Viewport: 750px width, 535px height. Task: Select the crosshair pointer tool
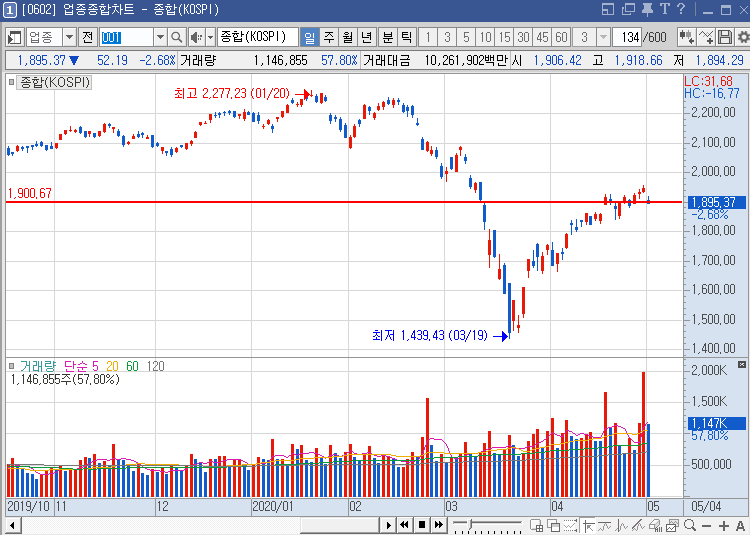(x=588, y=525)
